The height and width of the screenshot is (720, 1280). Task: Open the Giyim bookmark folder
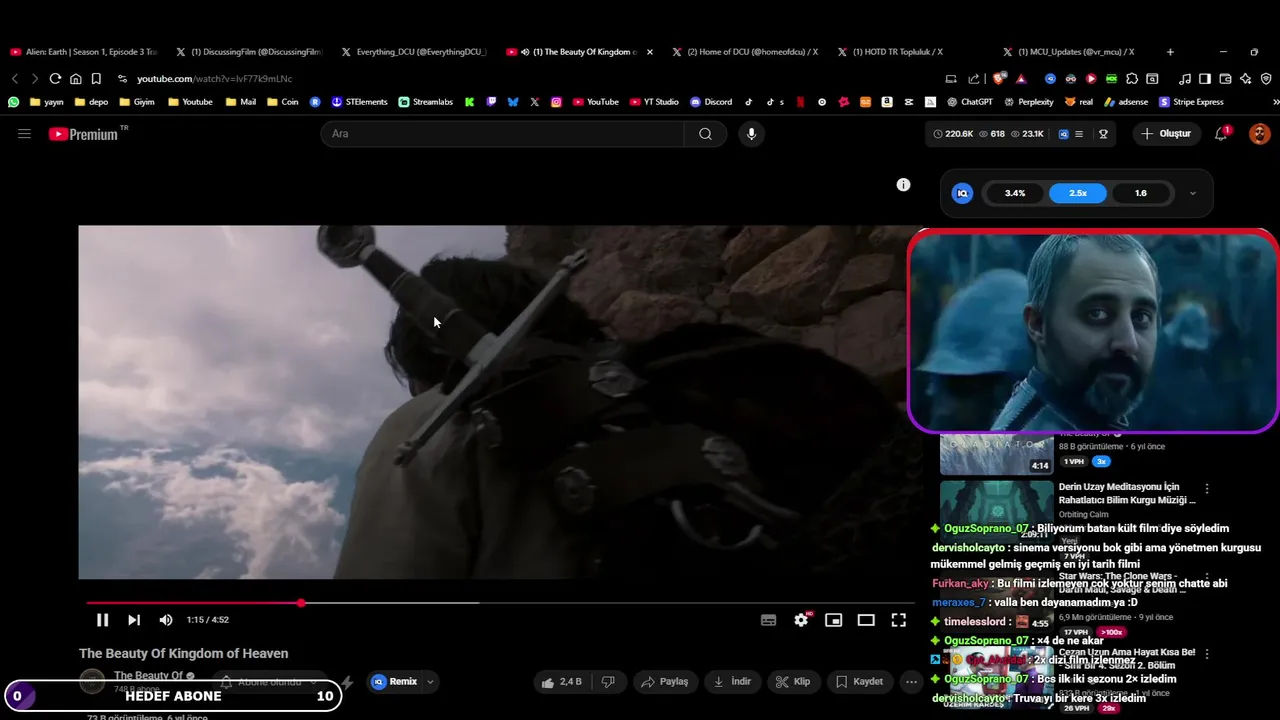[136, 102]
